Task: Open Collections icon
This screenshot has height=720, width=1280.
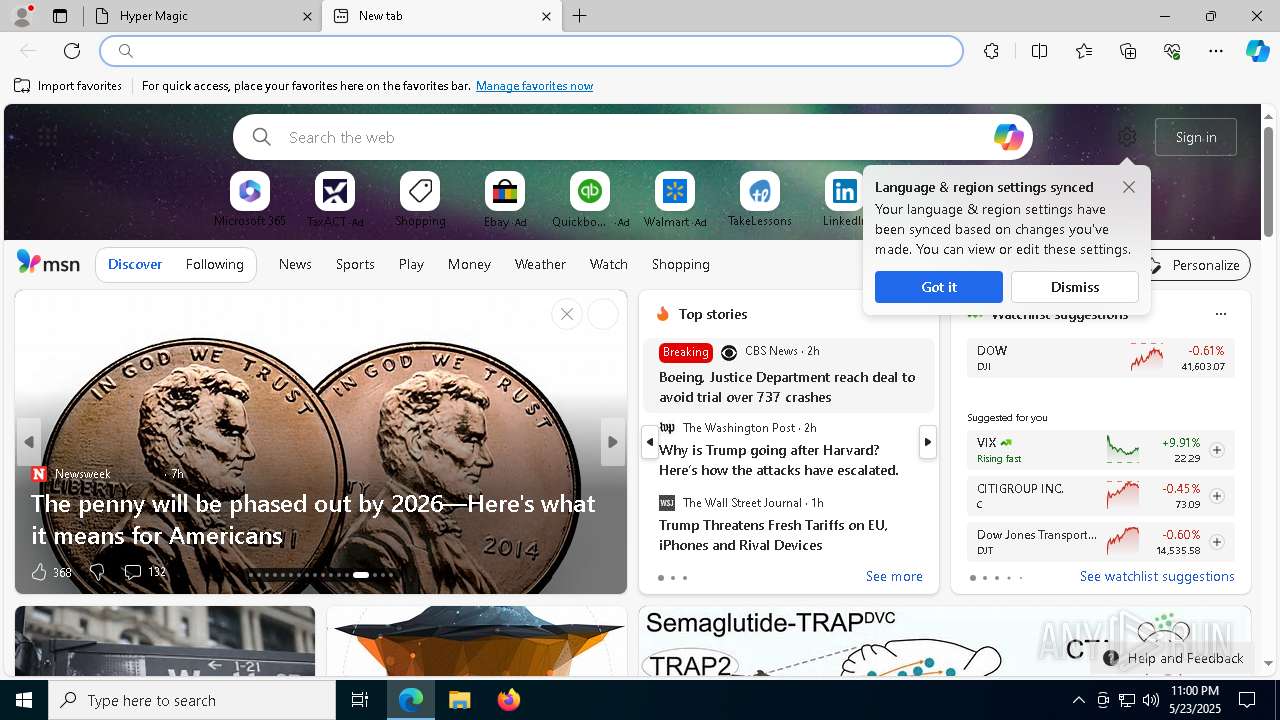Action: [x=1128, y=51]
